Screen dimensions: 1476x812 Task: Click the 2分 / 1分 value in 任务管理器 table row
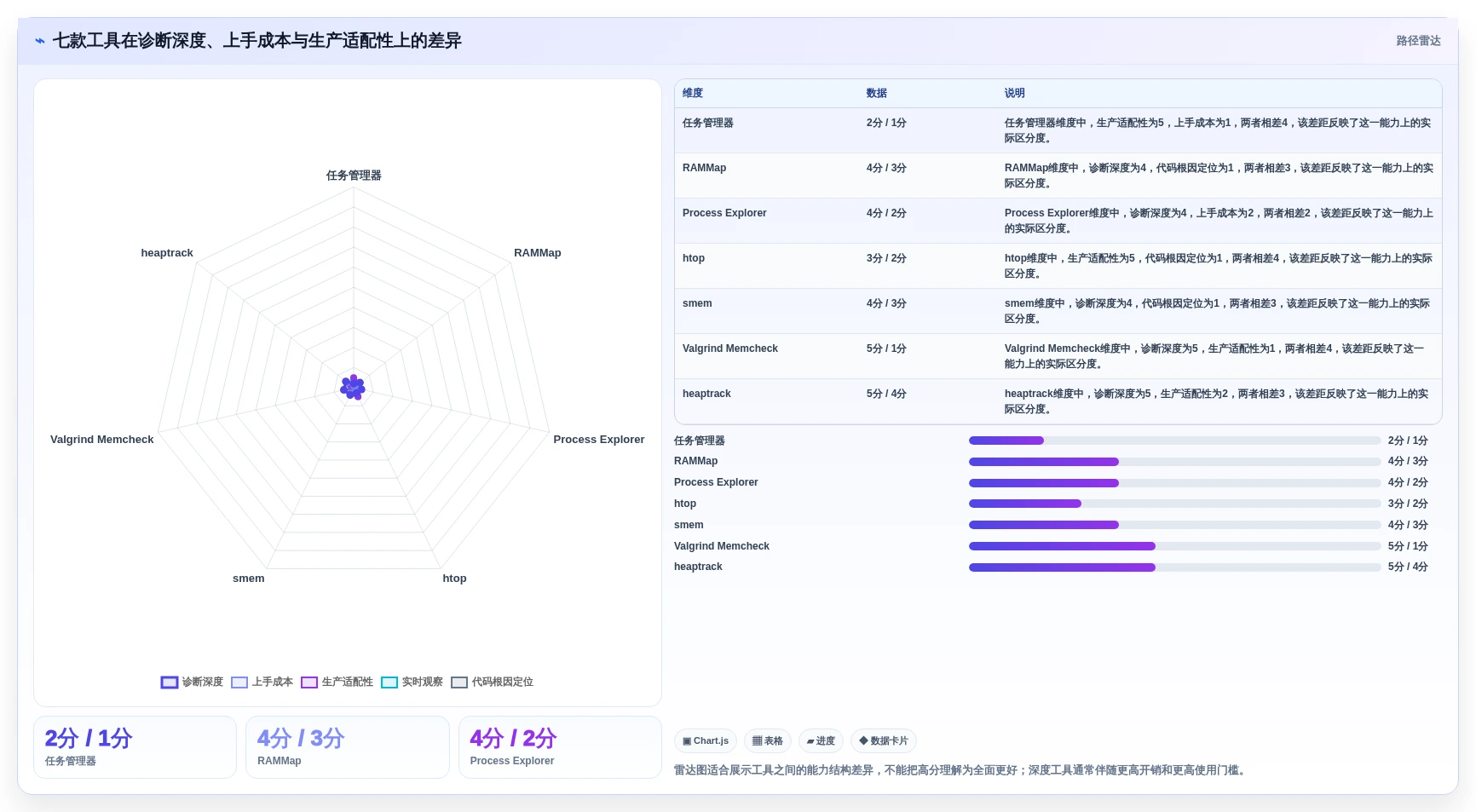point(886,123)
